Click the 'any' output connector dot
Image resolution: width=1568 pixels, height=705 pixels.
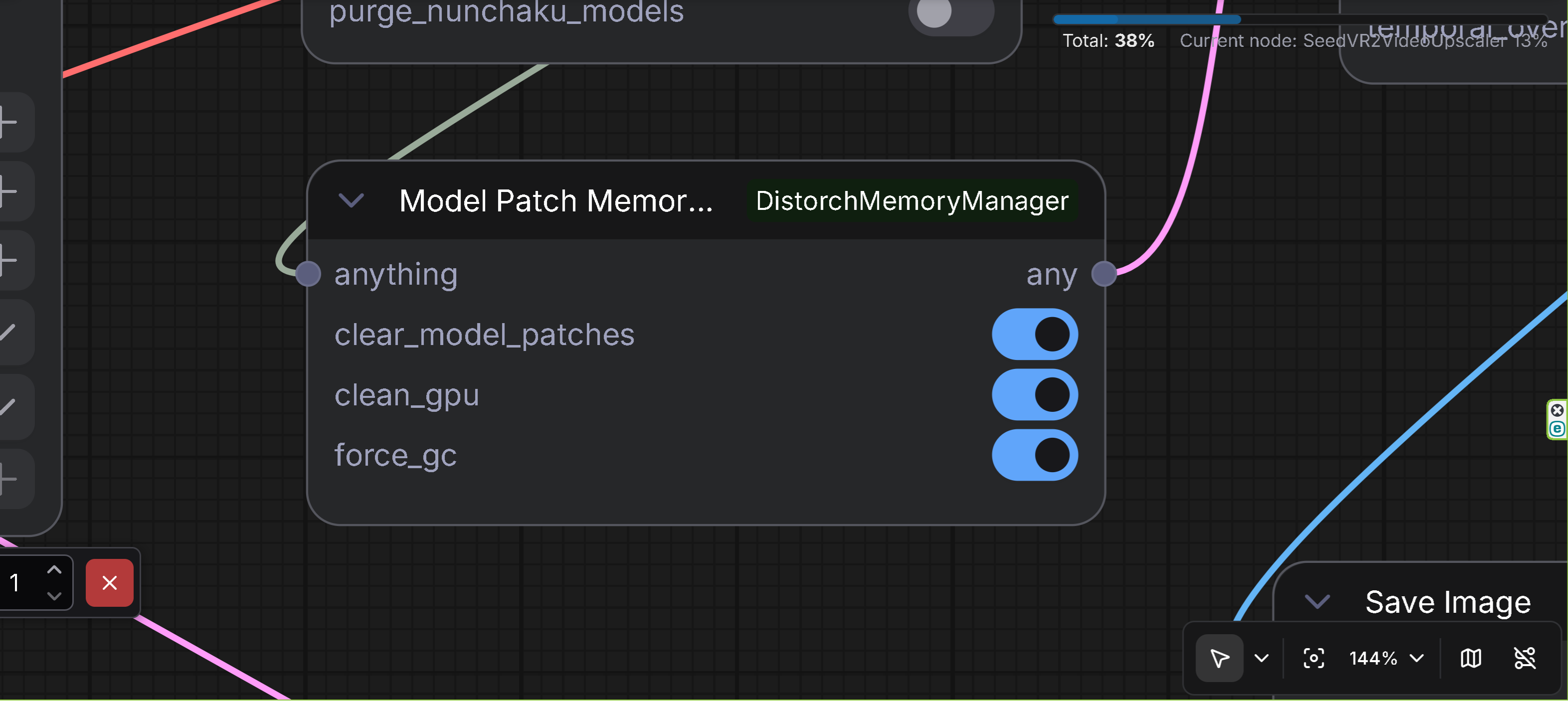[x=1103, y=274]
